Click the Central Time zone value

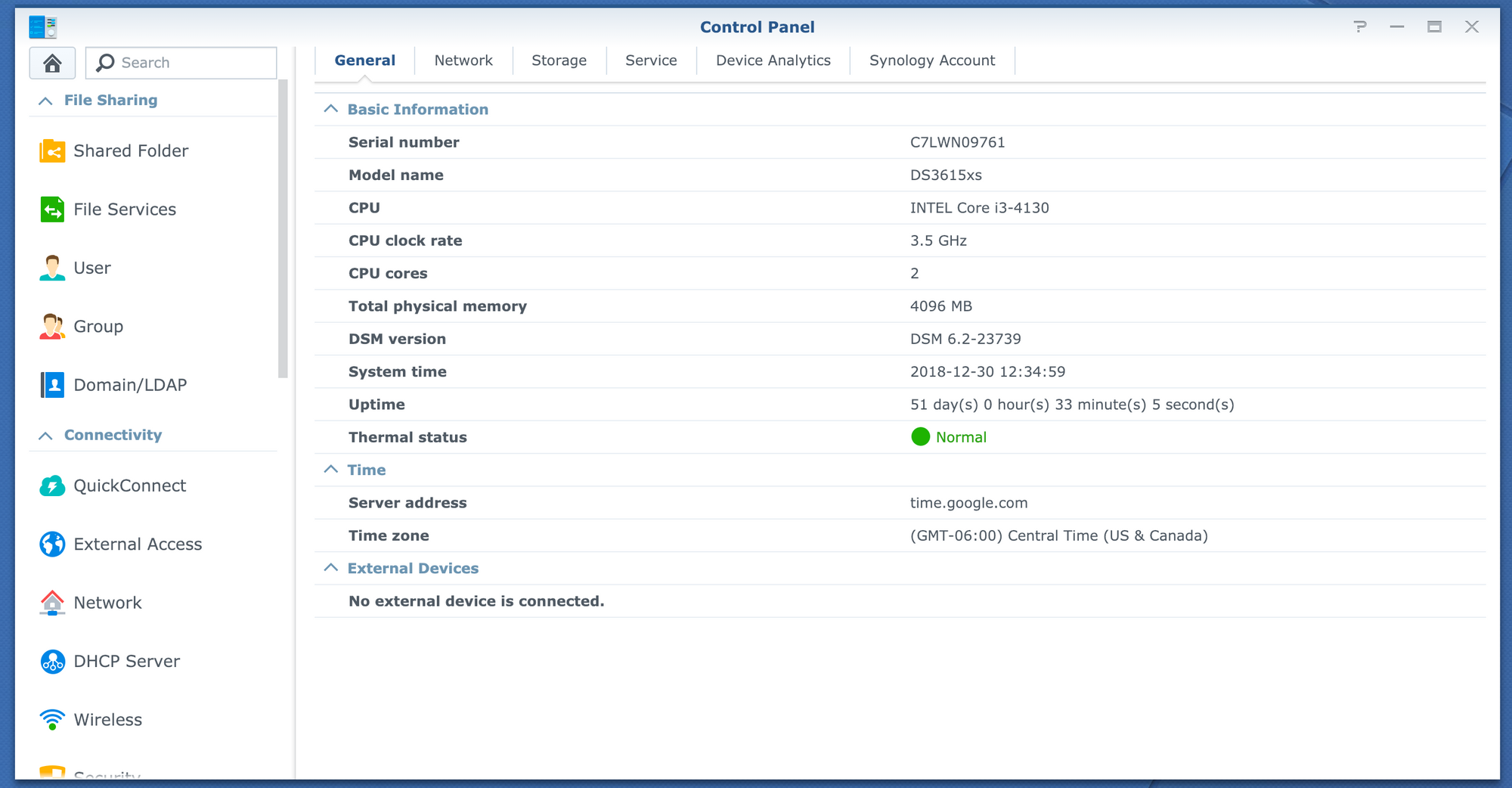coord(1058,535)
